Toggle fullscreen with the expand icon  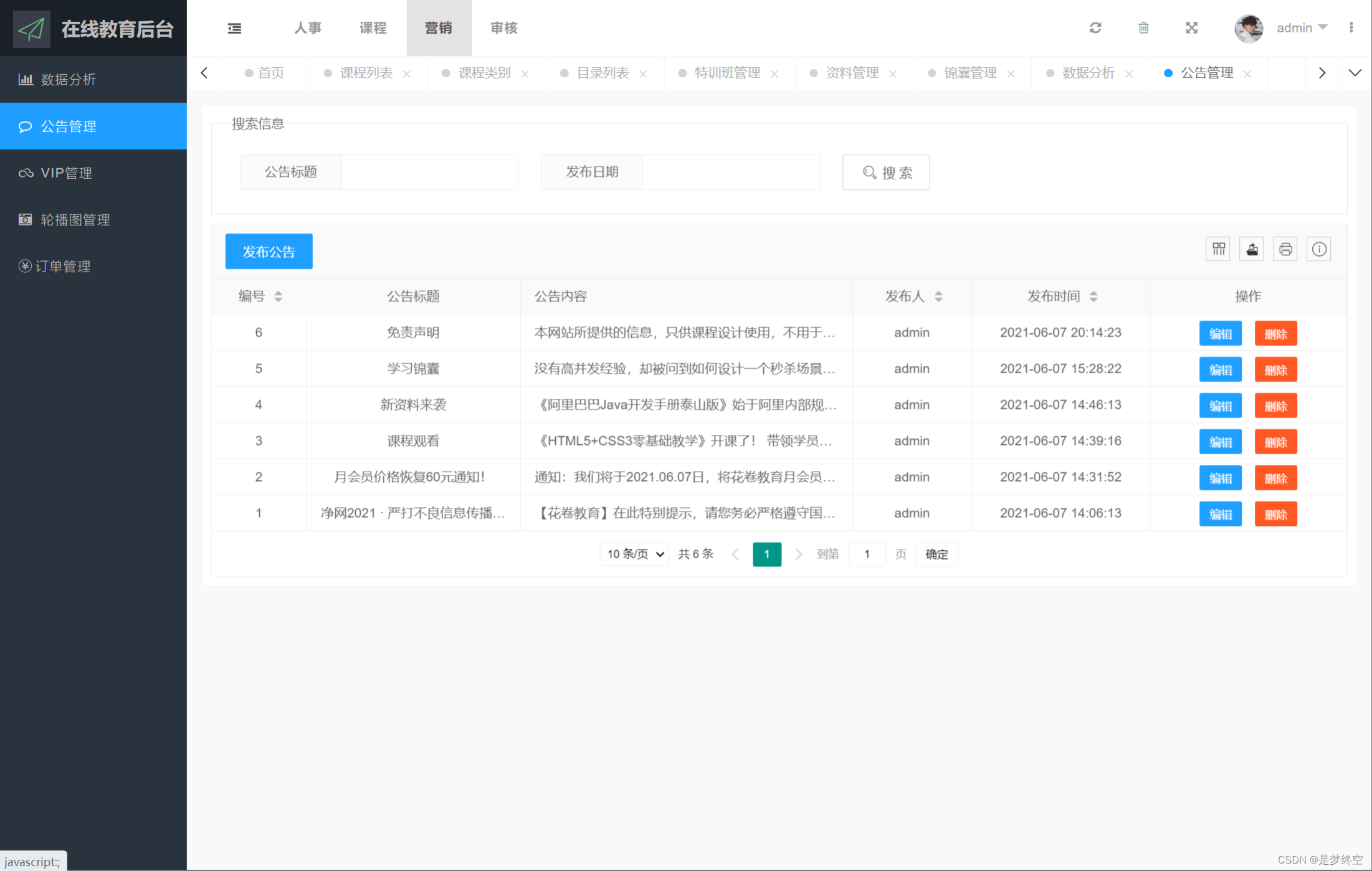1191,27
